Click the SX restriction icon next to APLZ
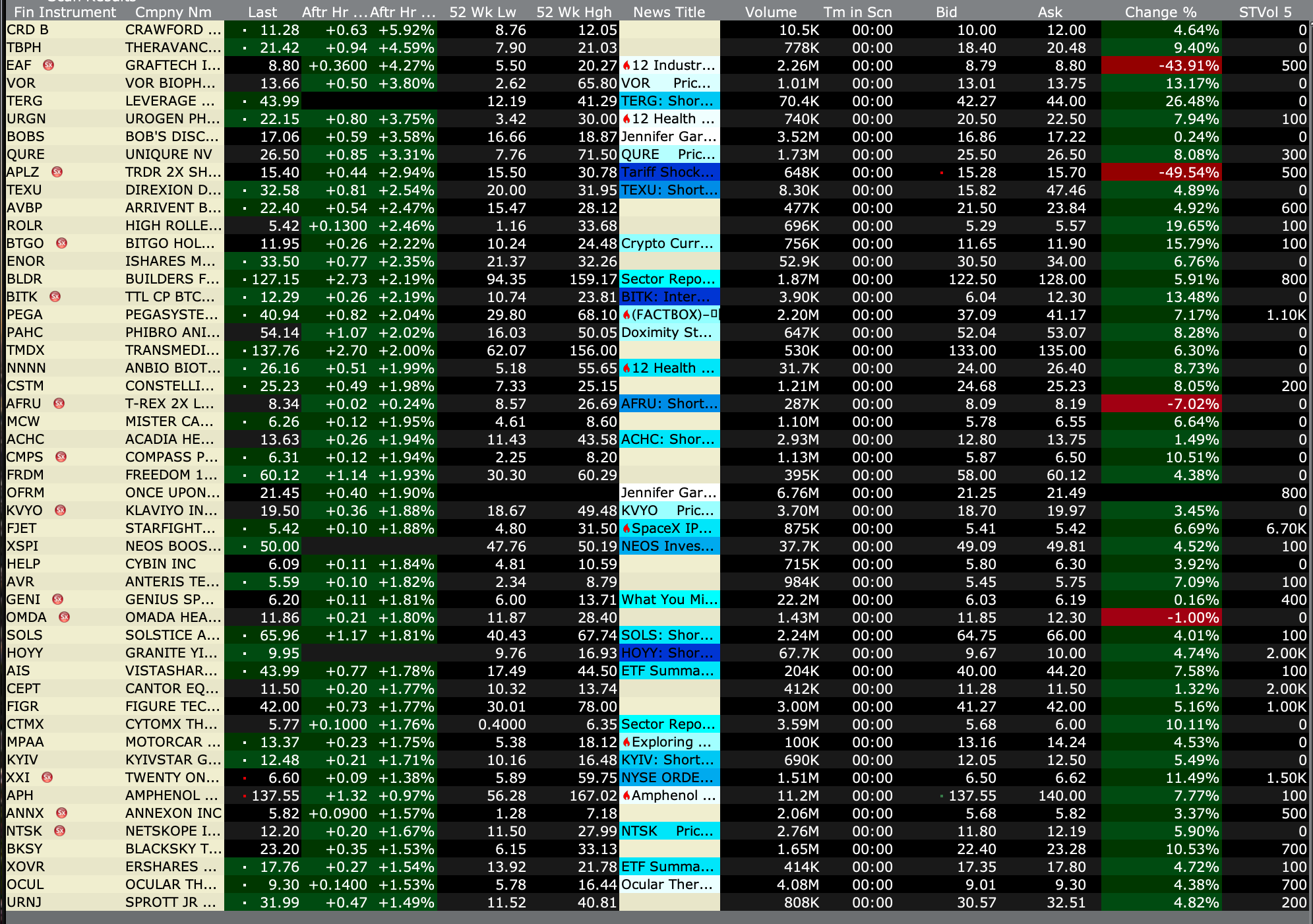 [x=57, y=172]
